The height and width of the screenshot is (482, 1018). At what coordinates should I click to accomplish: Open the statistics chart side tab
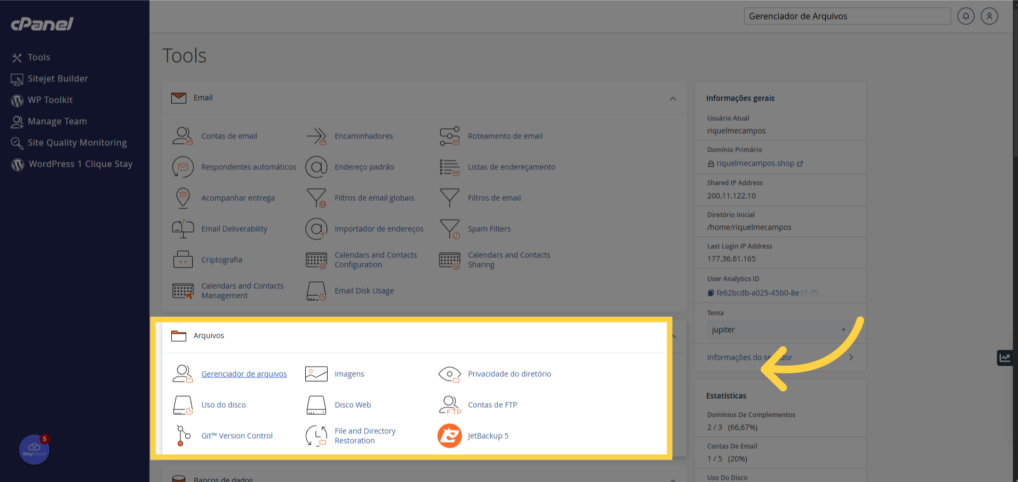pyautogui.click(x=1004, y=357)
